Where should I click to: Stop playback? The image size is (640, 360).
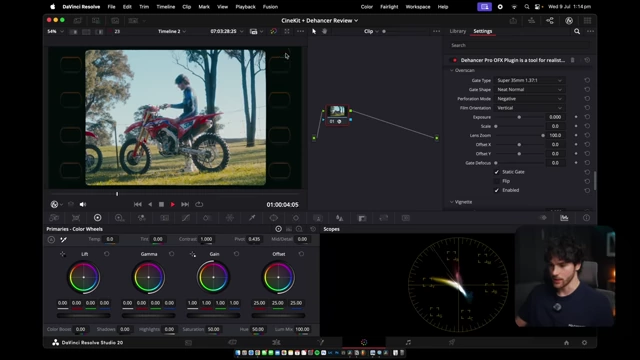coord(161,204)
